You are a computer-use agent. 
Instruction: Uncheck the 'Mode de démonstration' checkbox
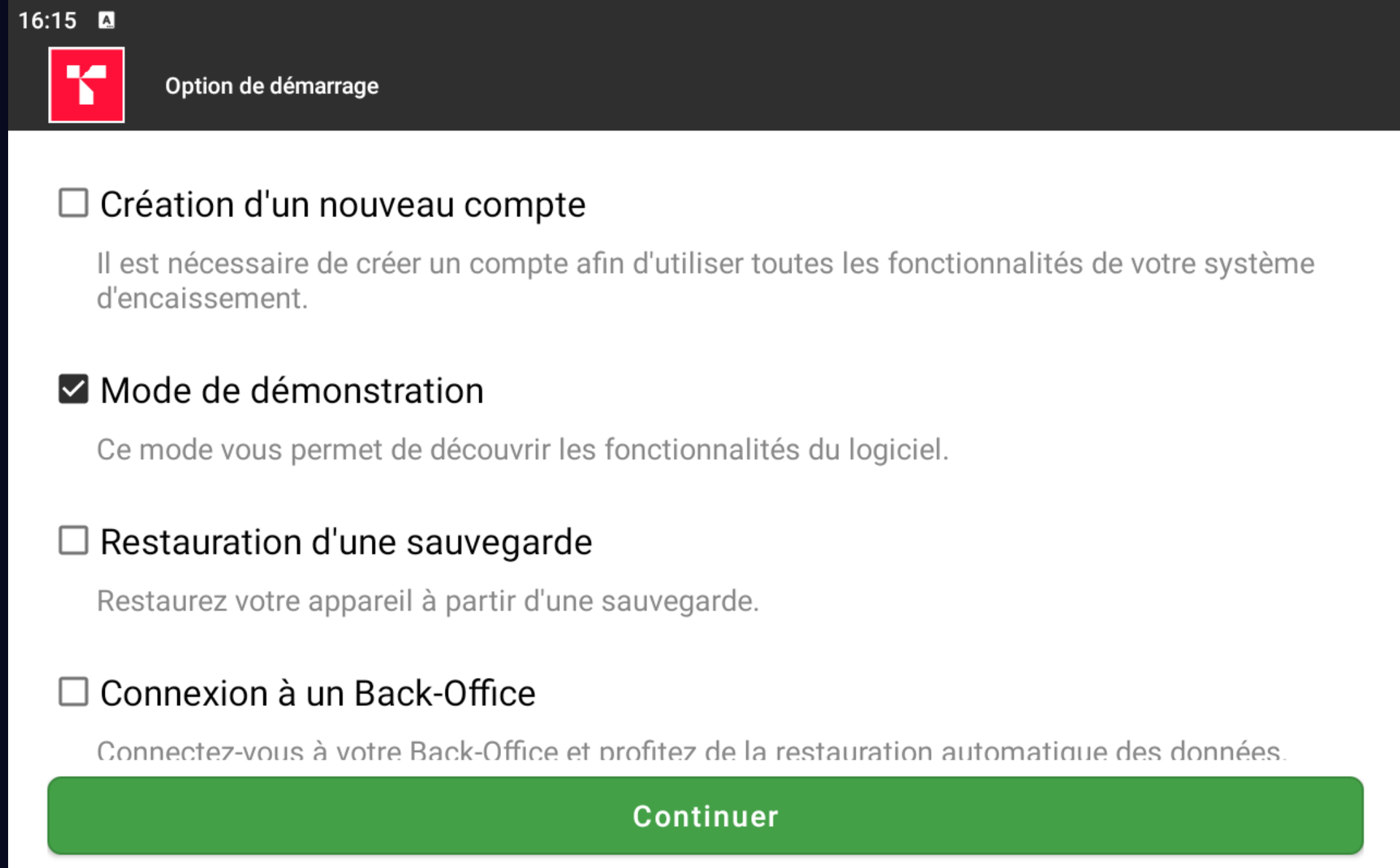pyautogui.click(x=73, y=389)
